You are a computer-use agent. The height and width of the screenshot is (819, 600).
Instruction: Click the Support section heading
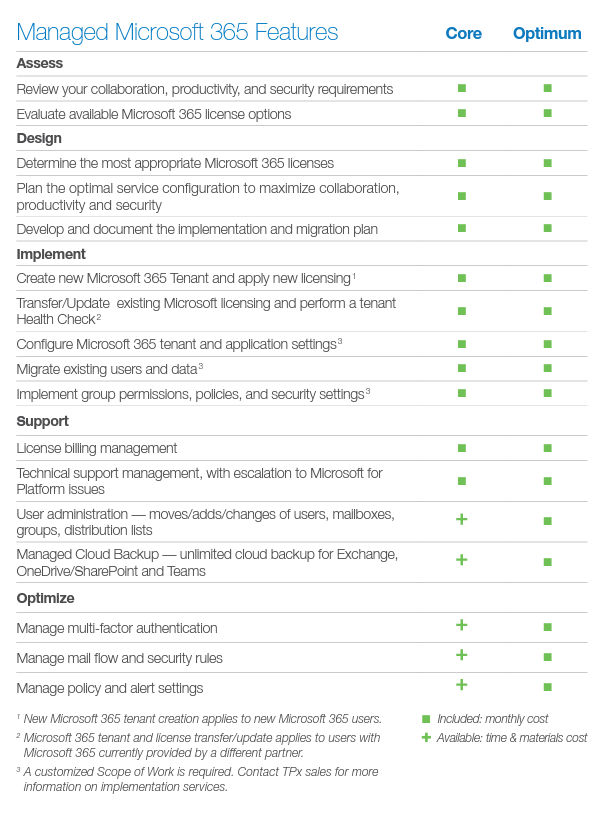click(43, 421)
